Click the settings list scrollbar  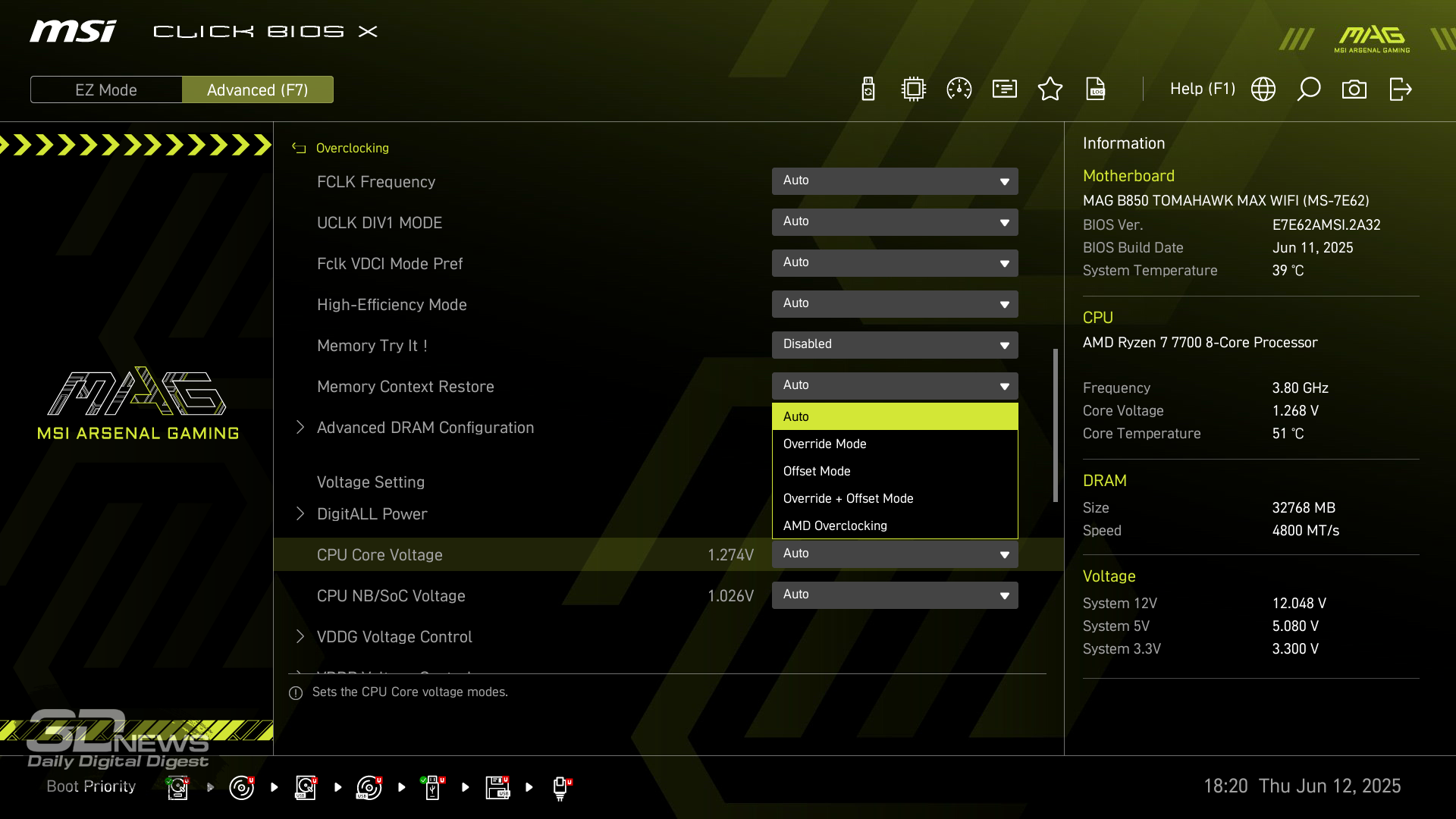pos(1055,425)
